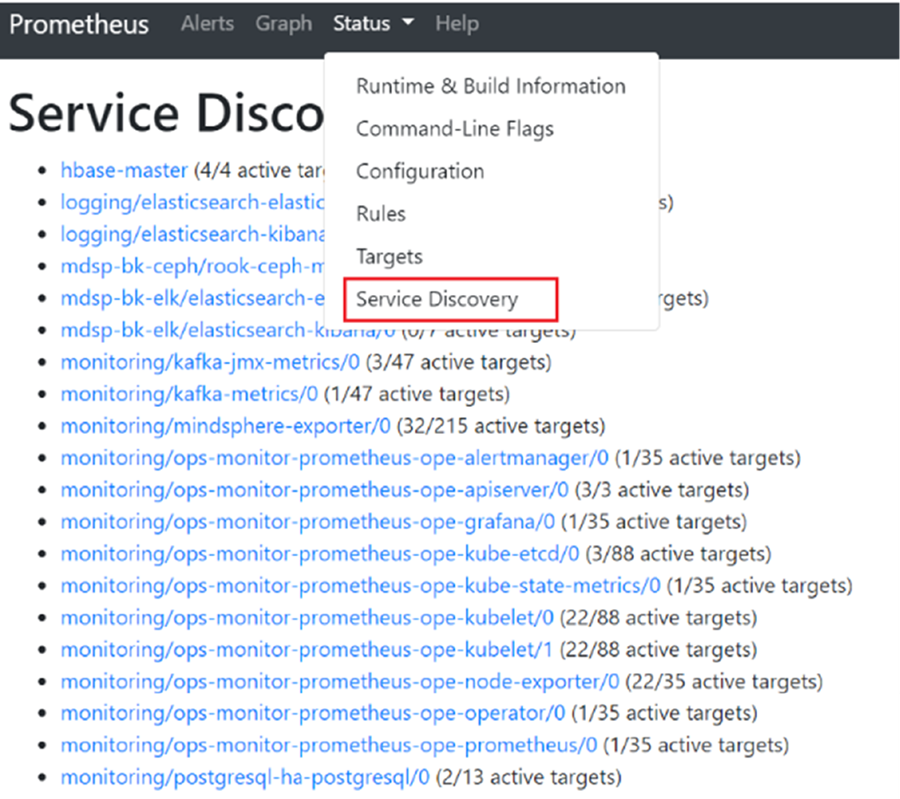Open ops-monitor-prometheus-ope-kube-etcd/0 link
The height and width of the screenshot is (799, 900).
[320, 554]
